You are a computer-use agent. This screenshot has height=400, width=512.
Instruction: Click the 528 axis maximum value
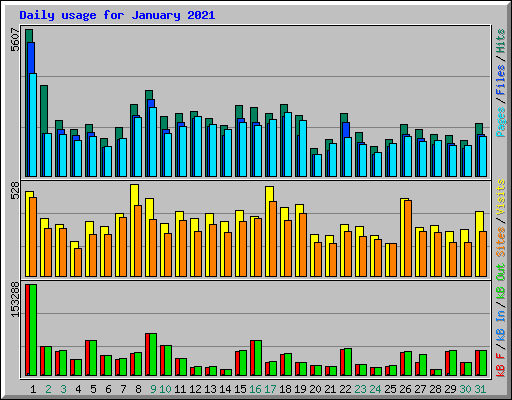click(15, 190)
